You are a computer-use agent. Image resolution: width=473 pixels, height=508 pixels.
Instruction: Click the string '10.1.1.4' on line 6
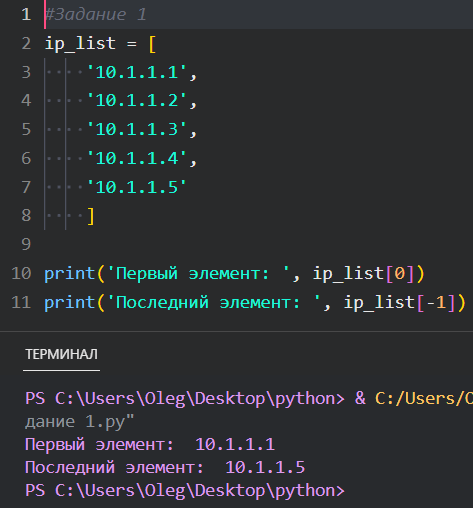coord(137,158)
